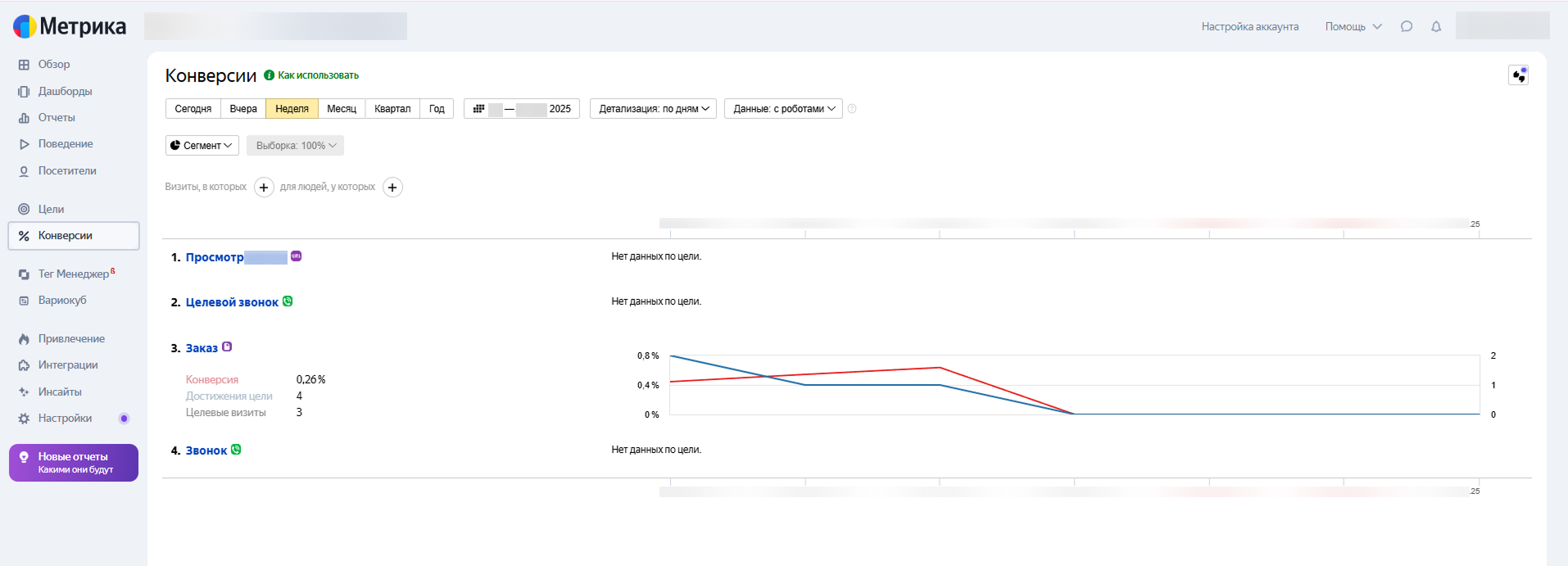Click the Конверсии percent icon

[x=24, y=236]
